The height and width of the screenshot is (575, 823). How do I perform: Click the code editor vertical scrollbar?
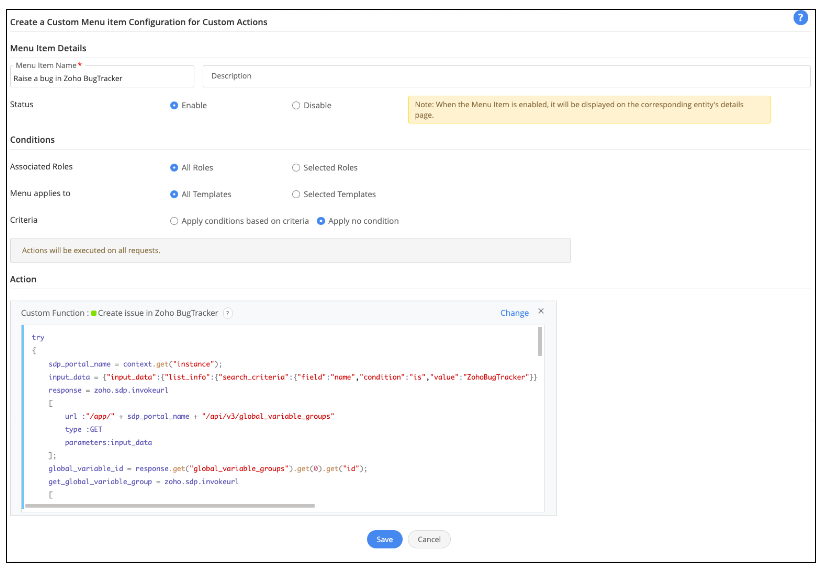[x=540, y=342]
